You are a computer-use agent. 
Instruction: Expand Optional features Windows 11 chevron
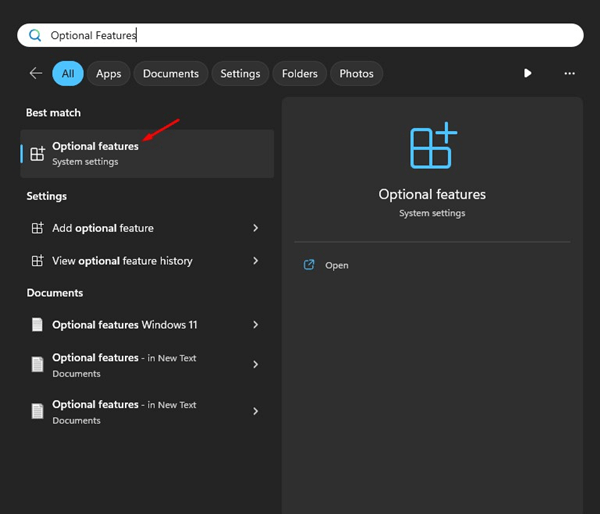(x=256, y=325)
